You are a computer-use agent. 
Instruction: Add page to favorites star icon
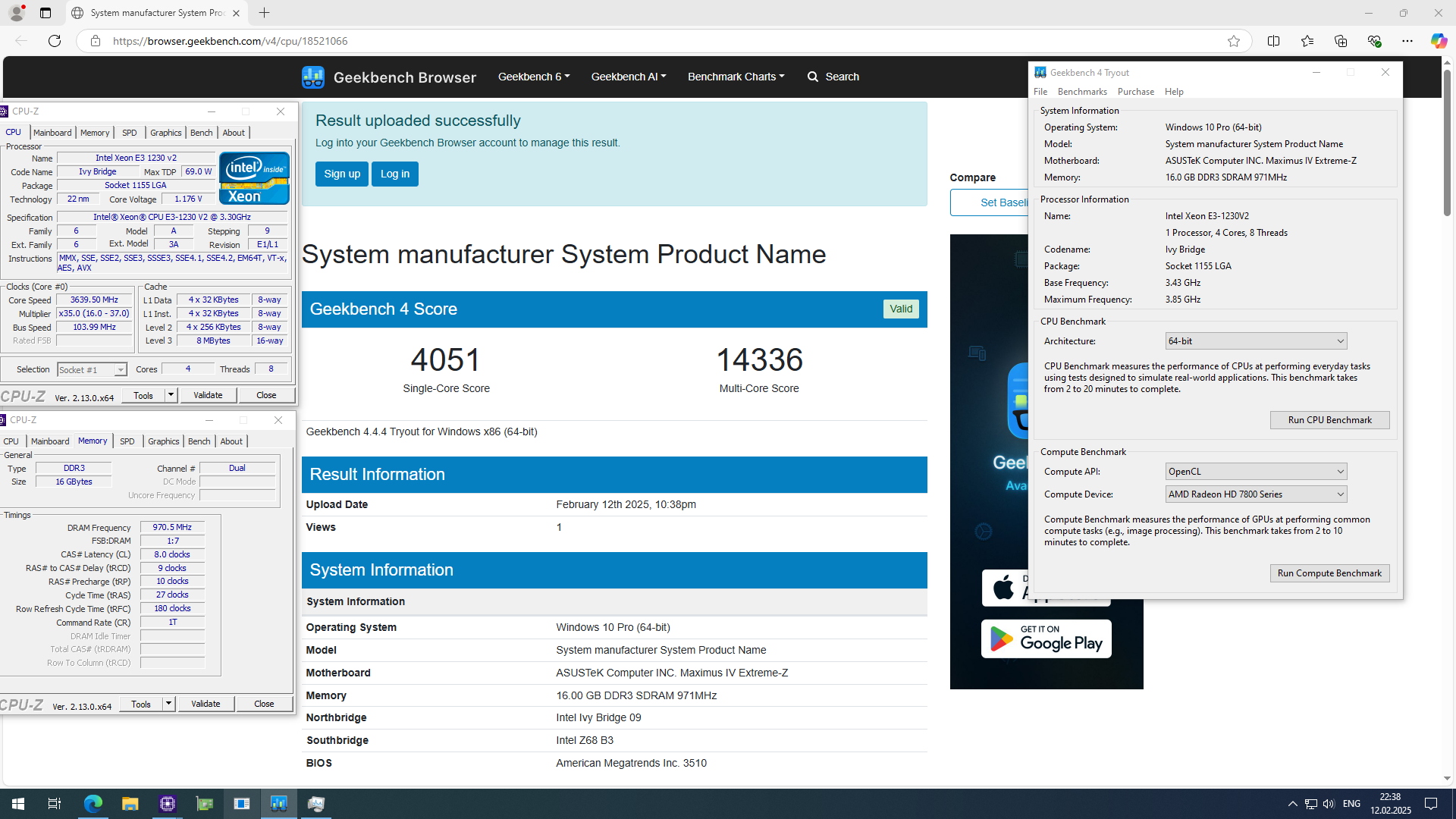(1234, 41)
